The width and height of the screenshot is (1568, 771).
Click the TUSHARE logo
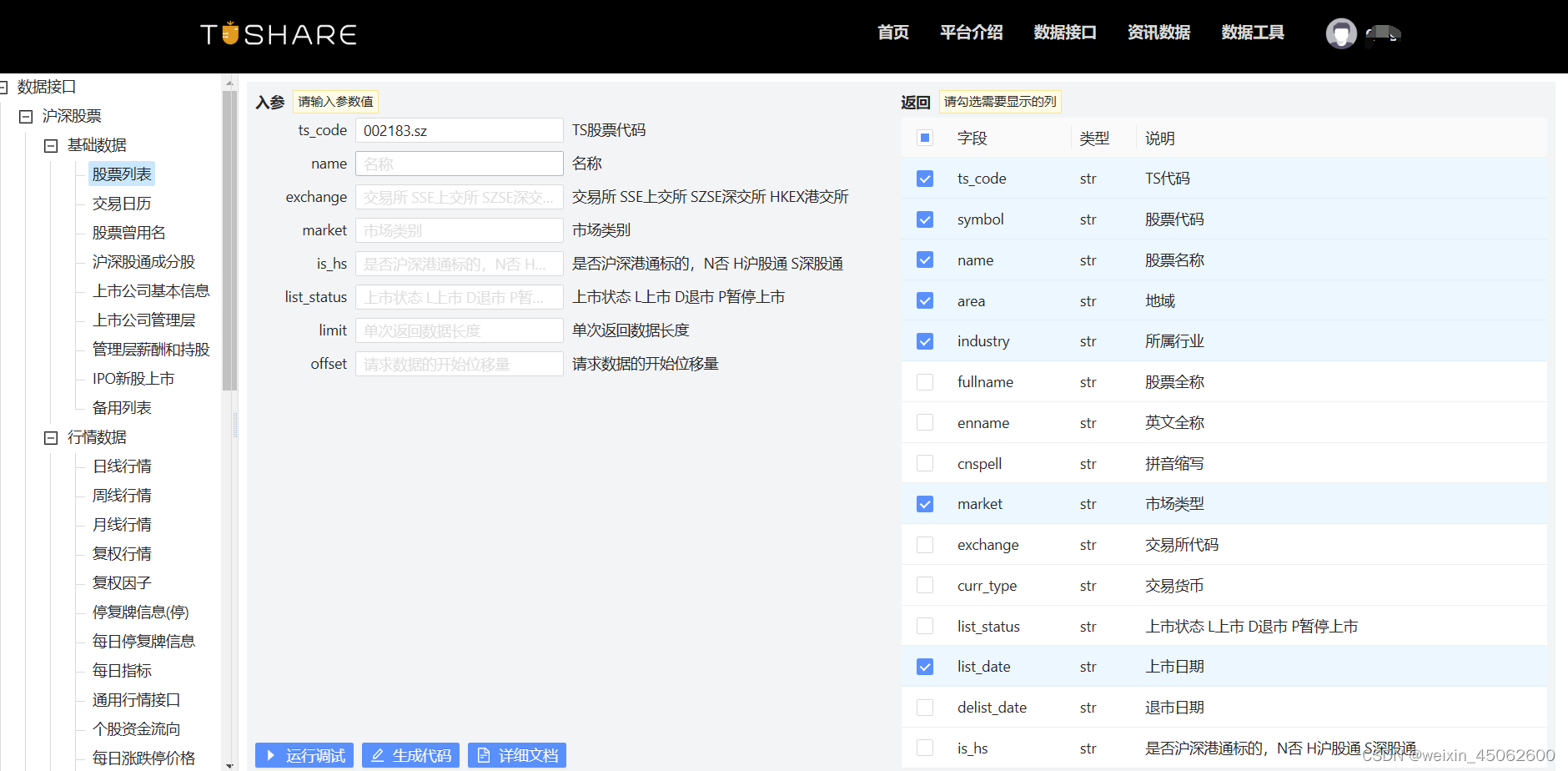tap(278, 33)
